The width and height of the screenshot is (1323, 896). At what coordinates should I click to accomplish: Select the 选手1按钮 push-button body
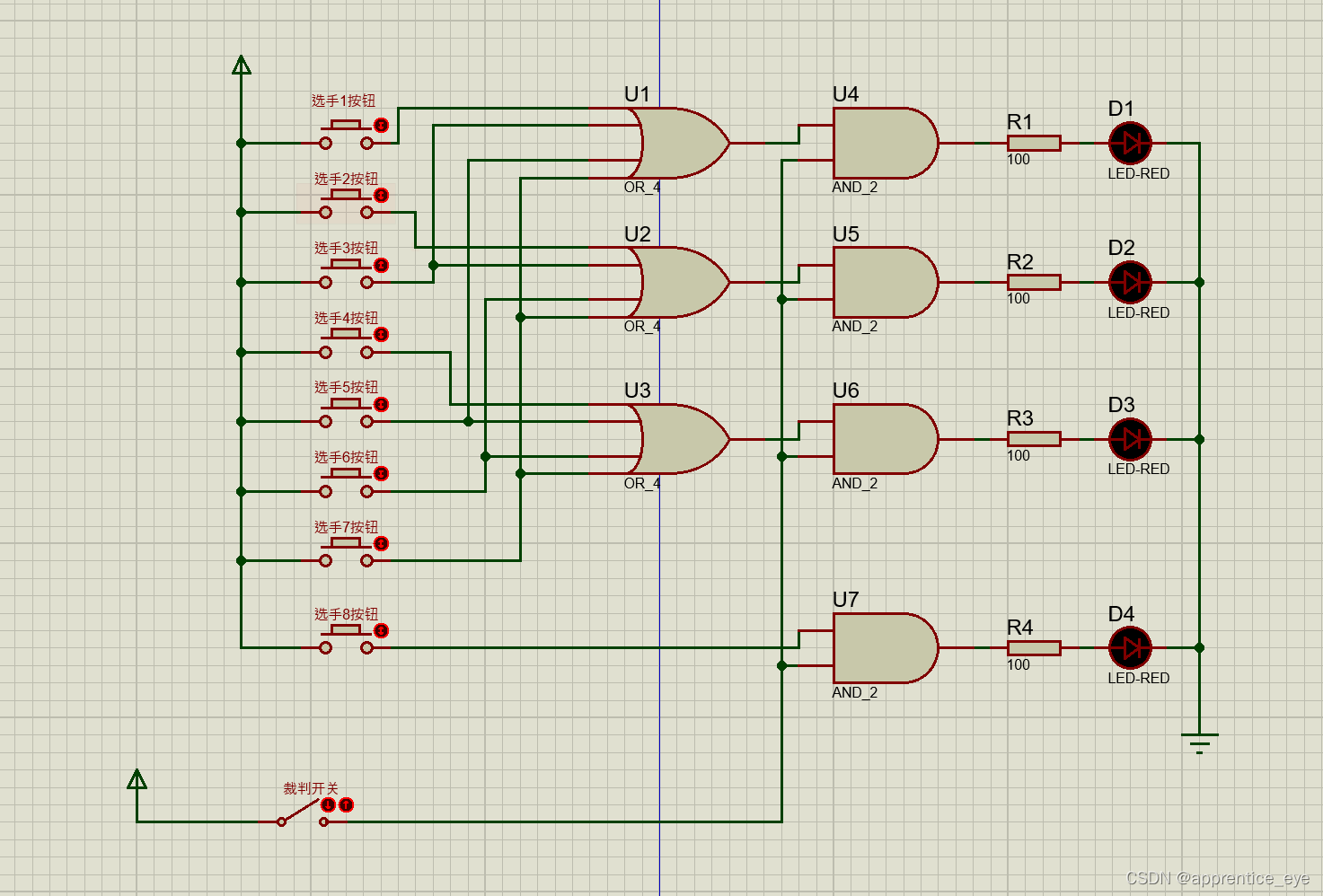pyautogui.click(x=346, y=135)
